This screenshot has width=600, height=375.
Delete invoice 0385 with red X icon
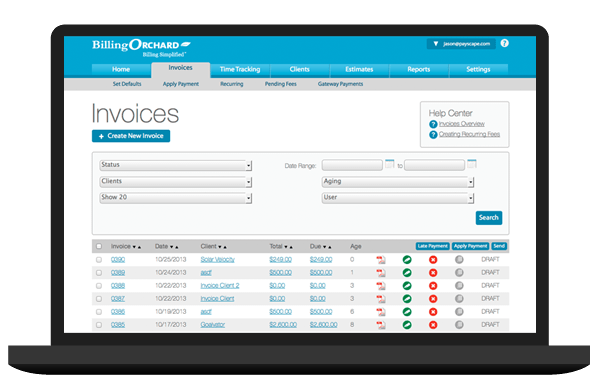coord(433,325)
